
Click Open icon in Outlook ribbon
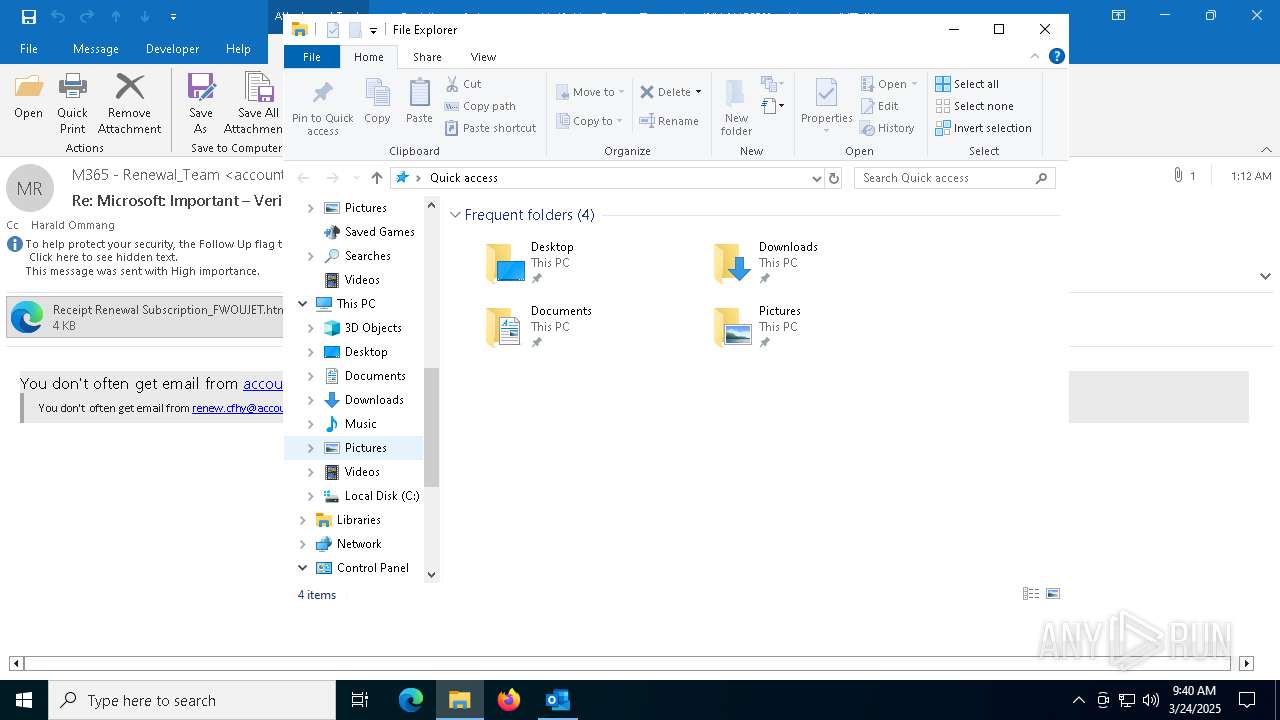(x=28, y=96)
